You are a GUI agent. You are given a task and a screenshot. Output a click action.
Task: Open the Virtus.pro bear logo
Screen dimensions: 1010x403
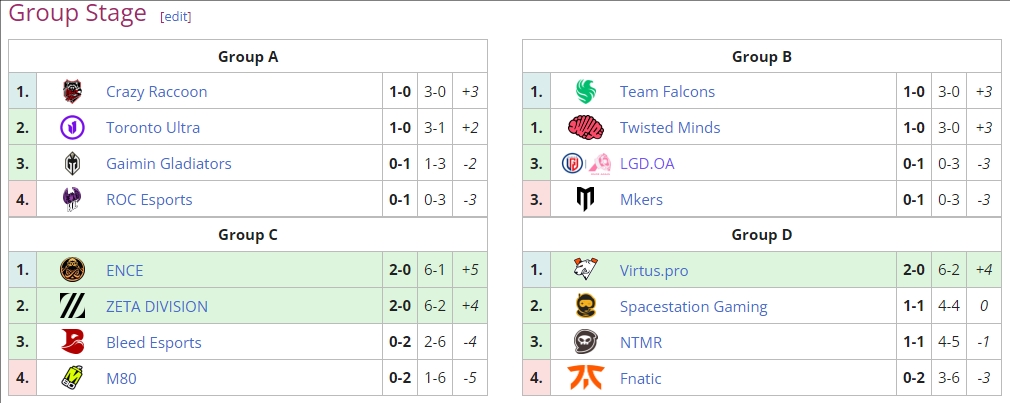(x=586, y=270)
